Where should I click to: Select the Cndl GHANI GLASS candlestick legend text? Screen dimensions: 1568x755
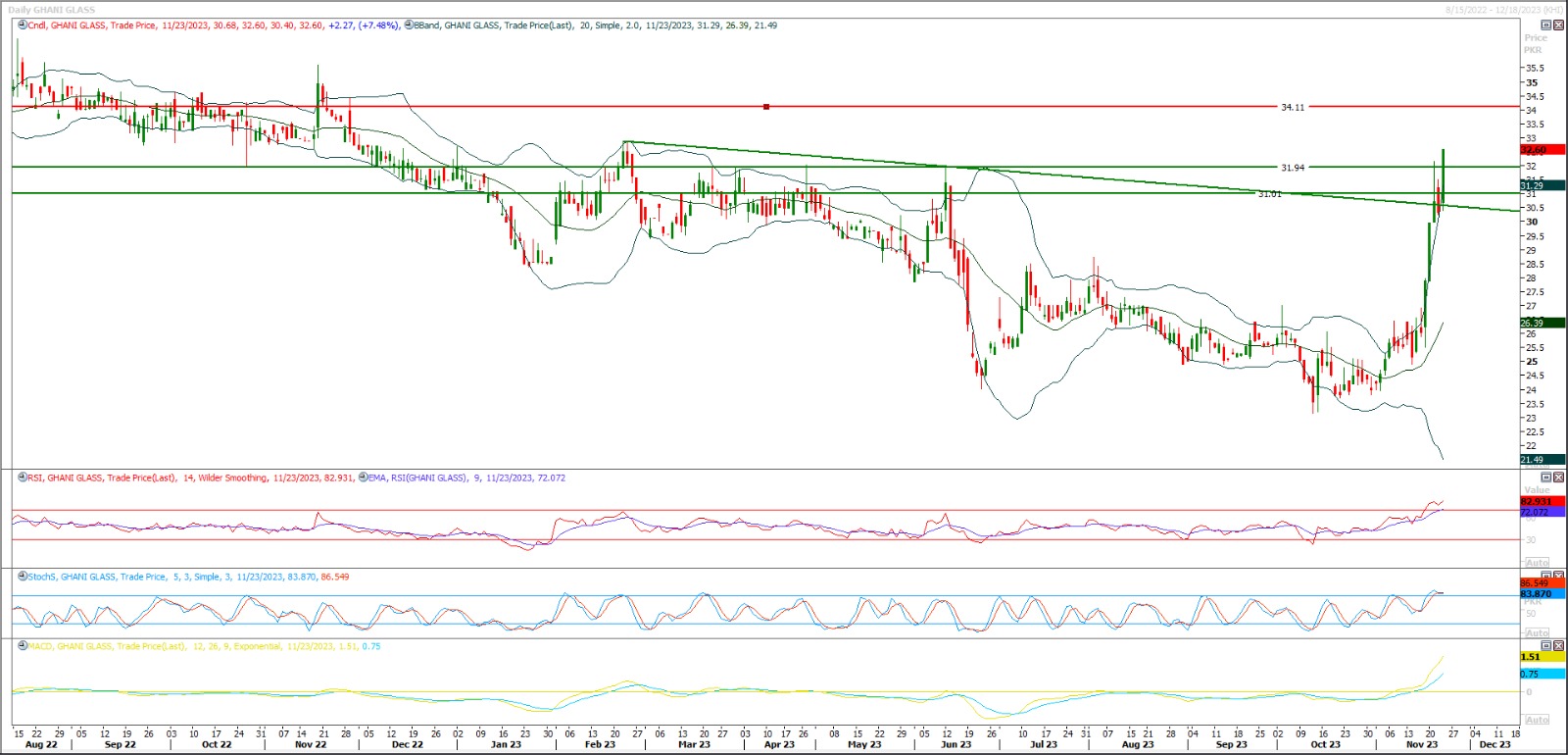[214, 25]
